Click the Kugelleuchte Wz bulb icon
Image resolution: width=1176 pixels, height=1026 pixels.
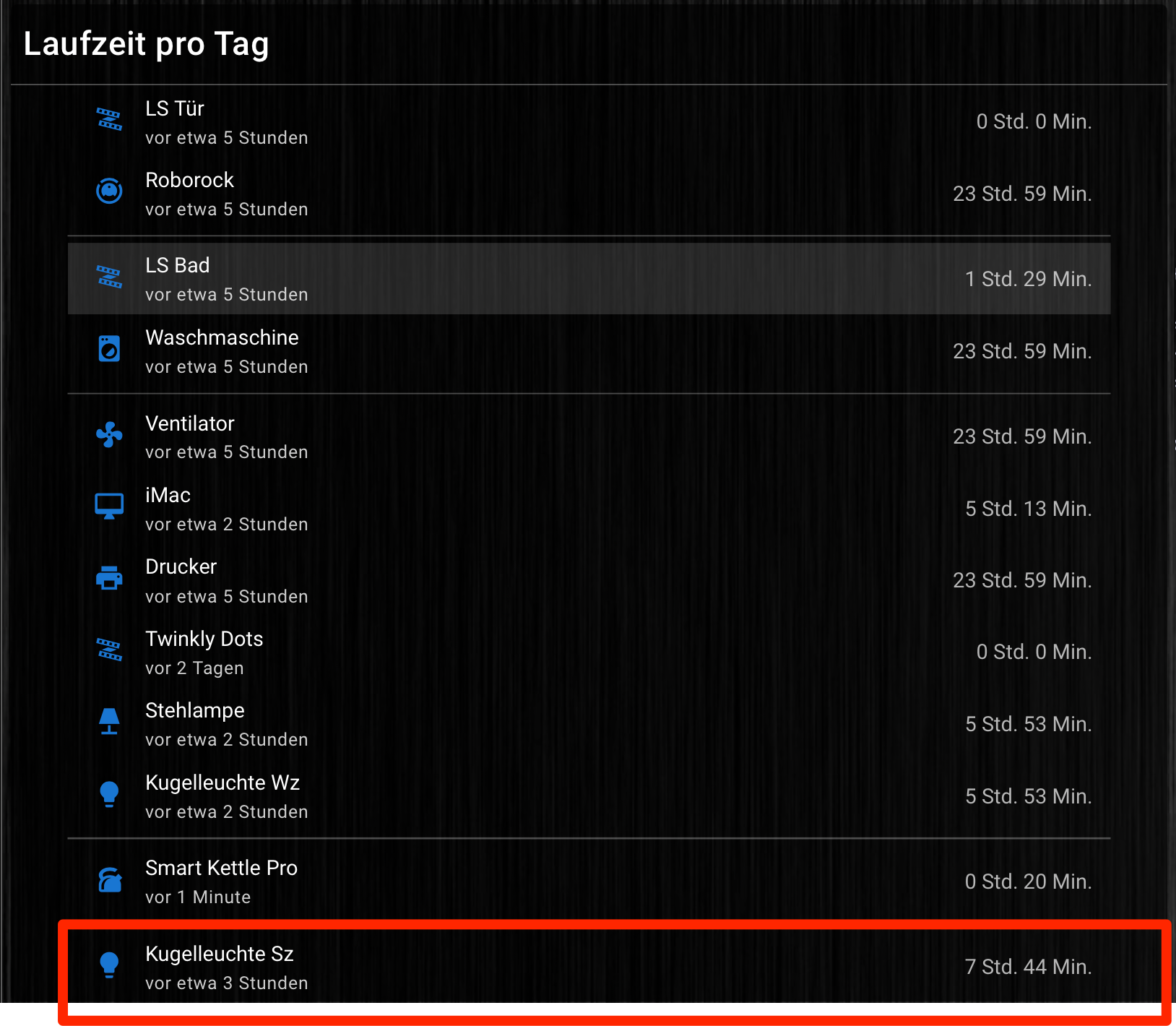[x=109, y=794]
